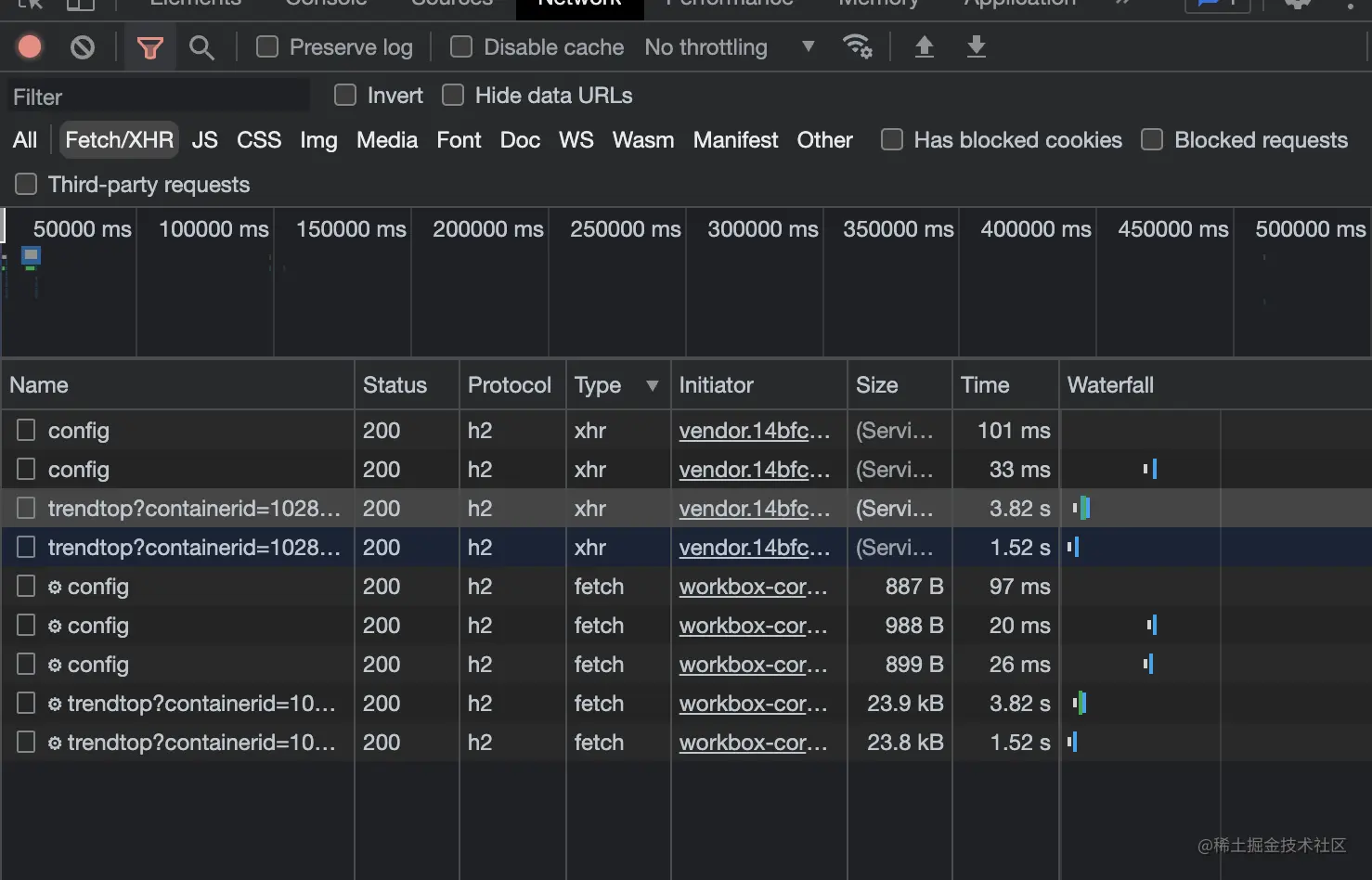Sort by the Status column header
The image size is (1372, 880).
[407, 385]
